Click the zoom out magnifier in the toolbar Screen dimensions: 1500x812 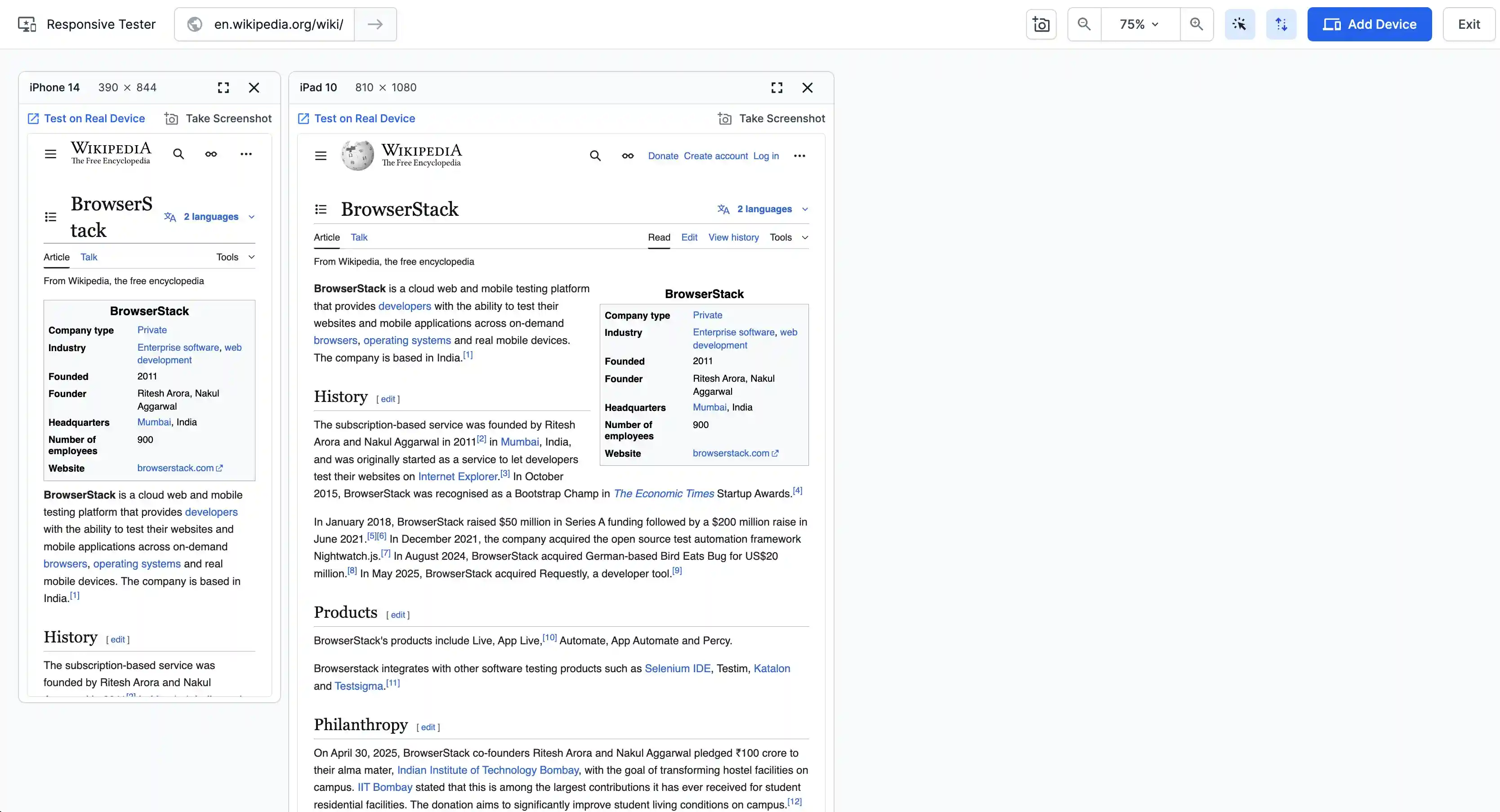(1084, 24)
